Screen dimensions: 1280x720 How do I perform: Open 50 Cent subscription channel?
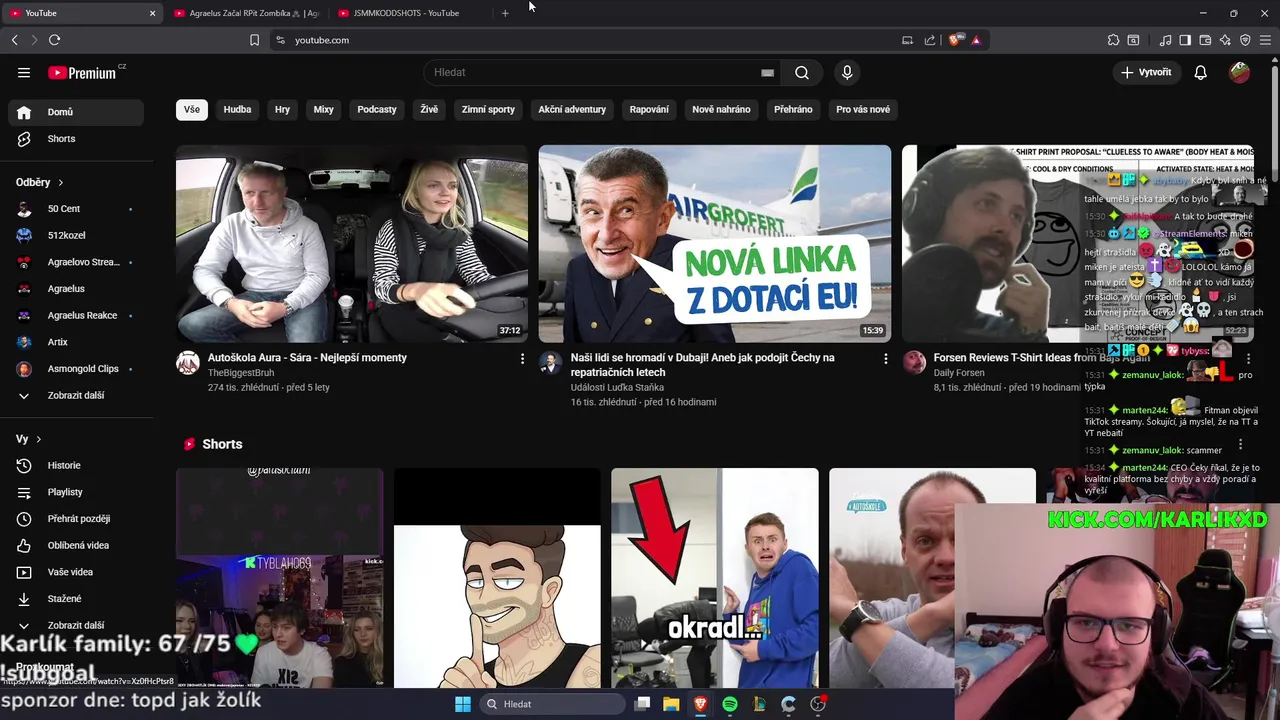(76, 209)
